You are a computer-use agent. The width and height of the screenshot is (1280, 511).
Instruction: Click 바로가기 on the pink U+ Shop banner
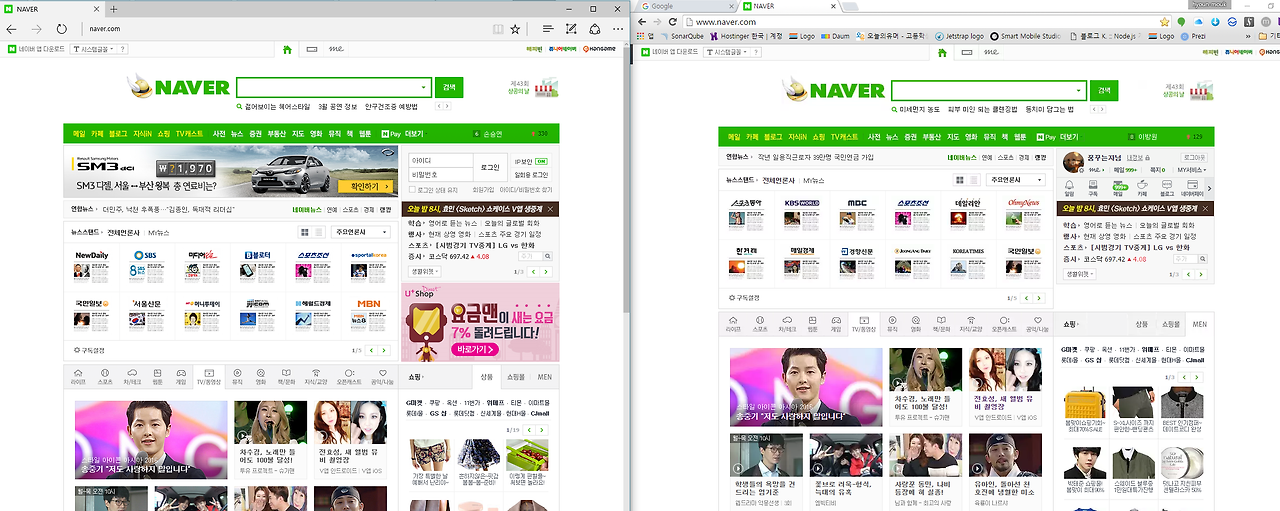click(x=474, y=350)
